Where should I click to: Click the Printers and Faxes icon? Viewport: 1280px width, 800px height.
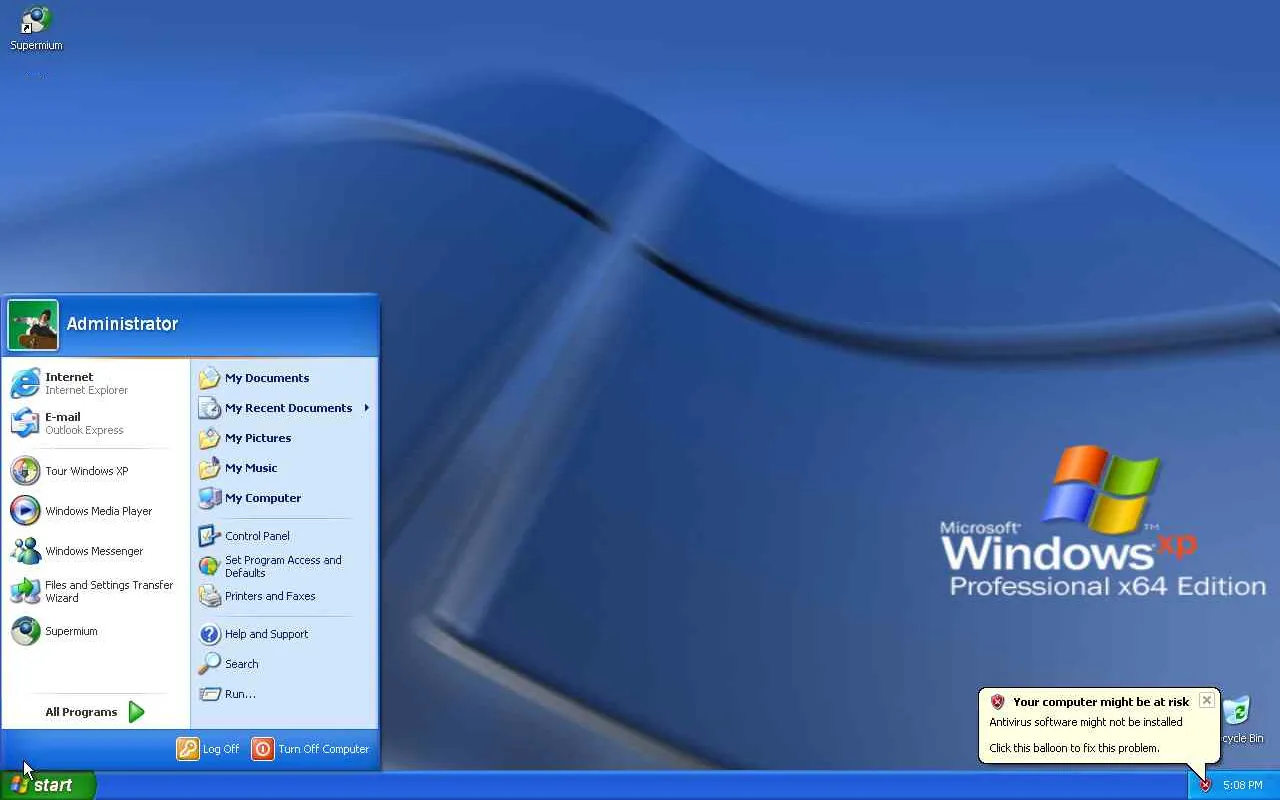coord(209,596)
